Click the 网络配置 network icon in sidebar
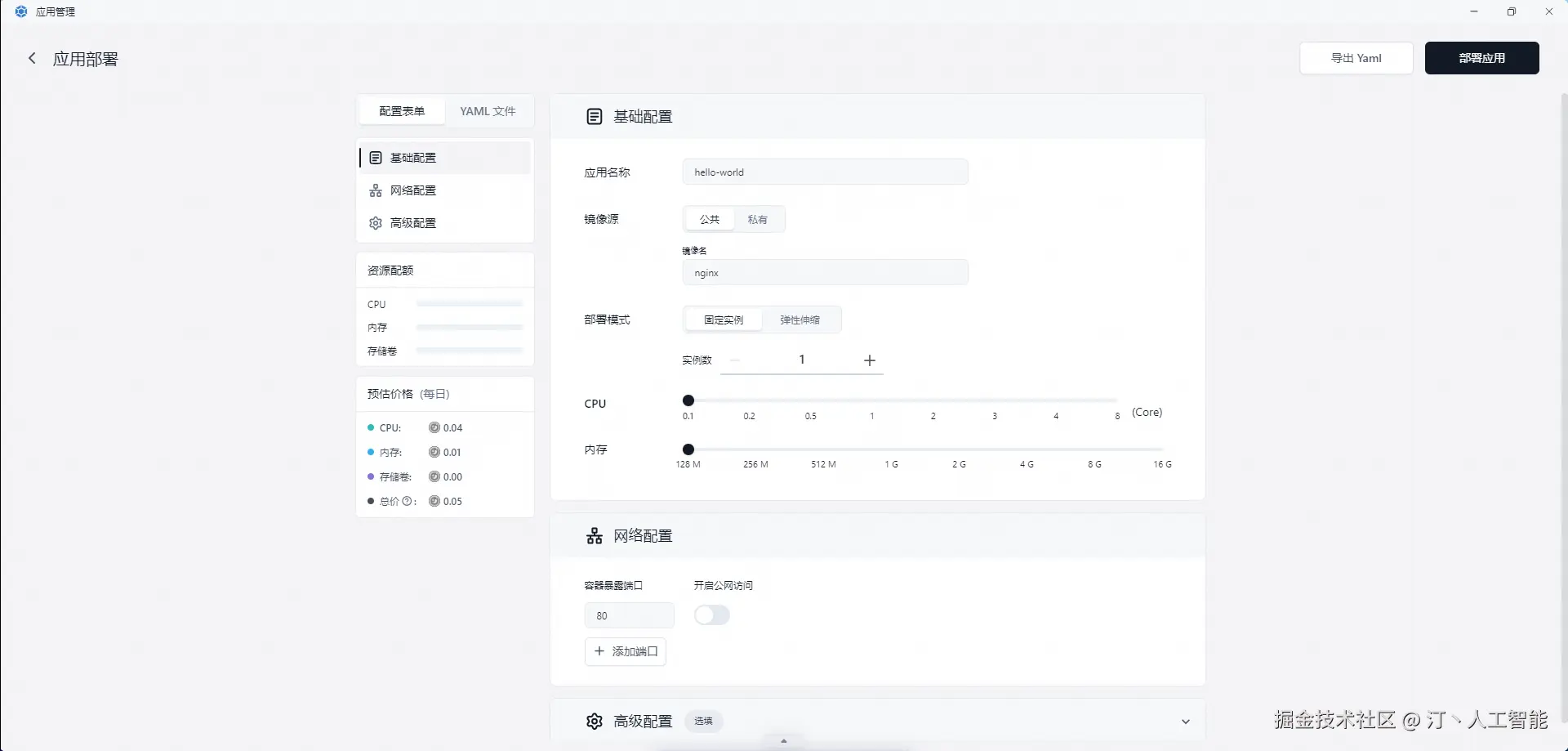Image resolution: width=1568 pixels, height=751 pixels. coord(376,190)
